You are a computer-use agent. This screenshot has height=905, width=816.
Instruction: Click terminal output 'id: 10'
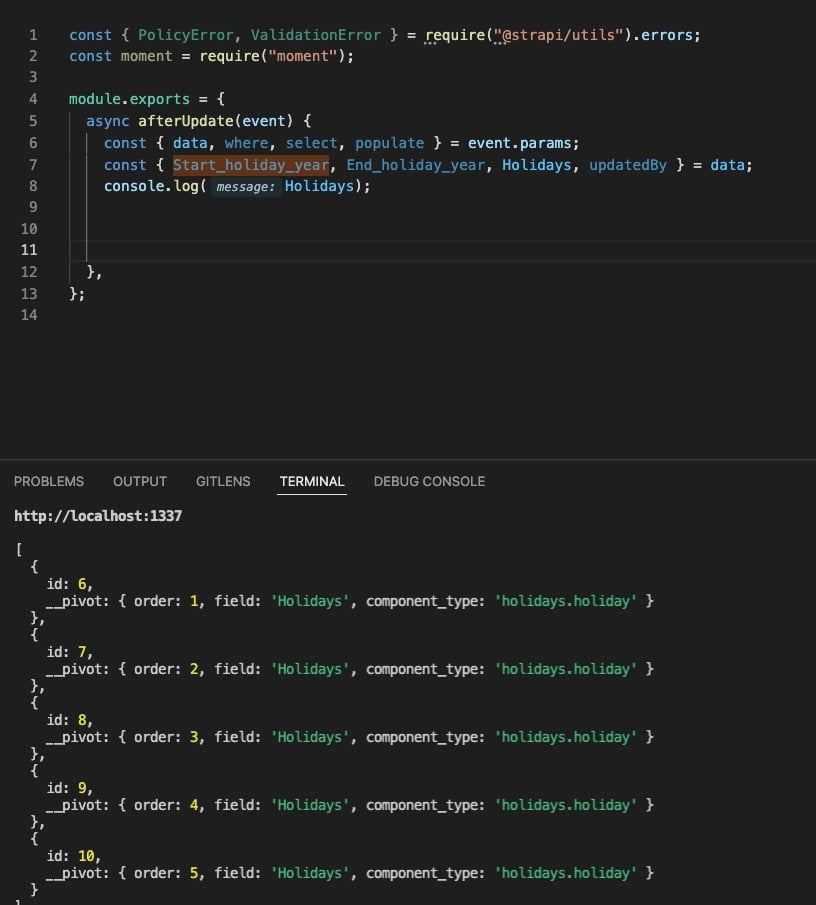click(73, 856)
